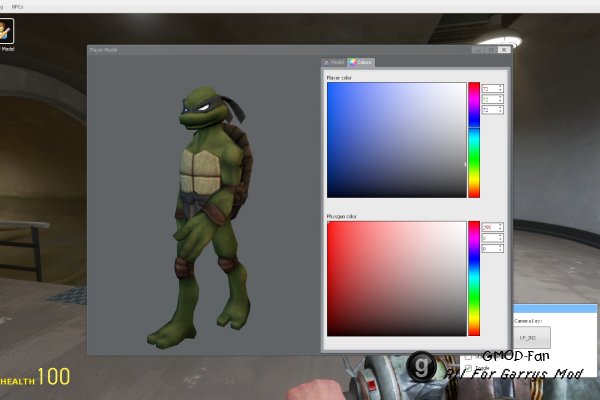
Task: Select the Colors tab
Action: (361, 62)
